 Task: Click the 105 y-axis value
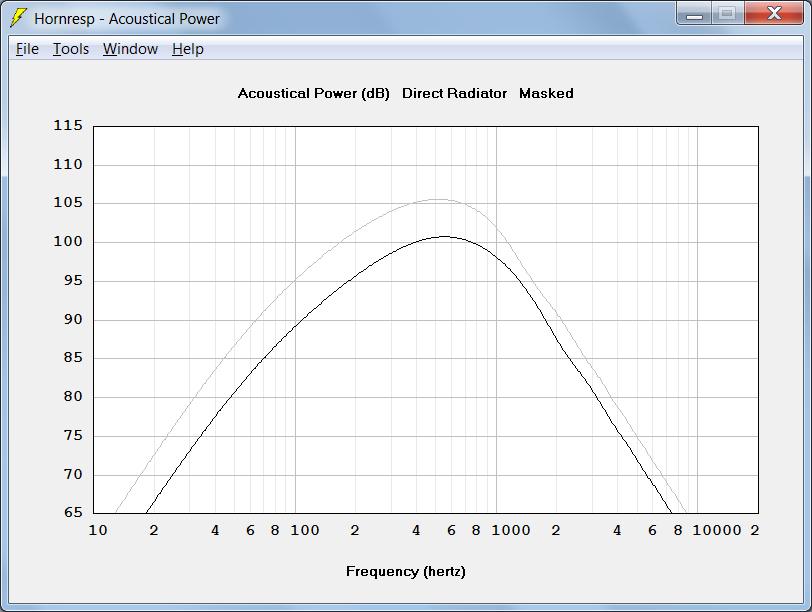point(68,202)
